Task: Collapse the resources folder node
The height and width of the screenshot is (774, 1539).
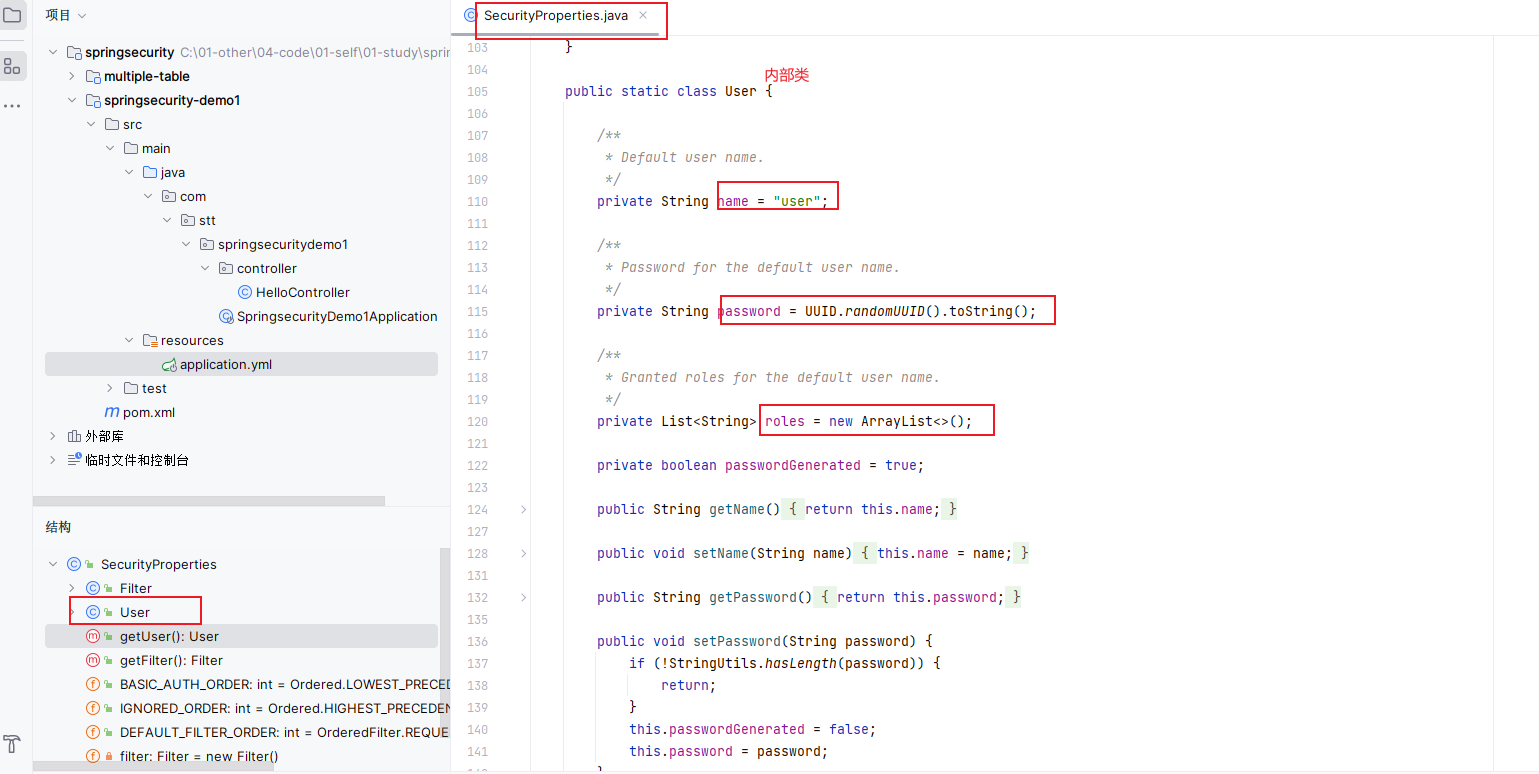Action: pyautogui.click(x=129, y=340)
